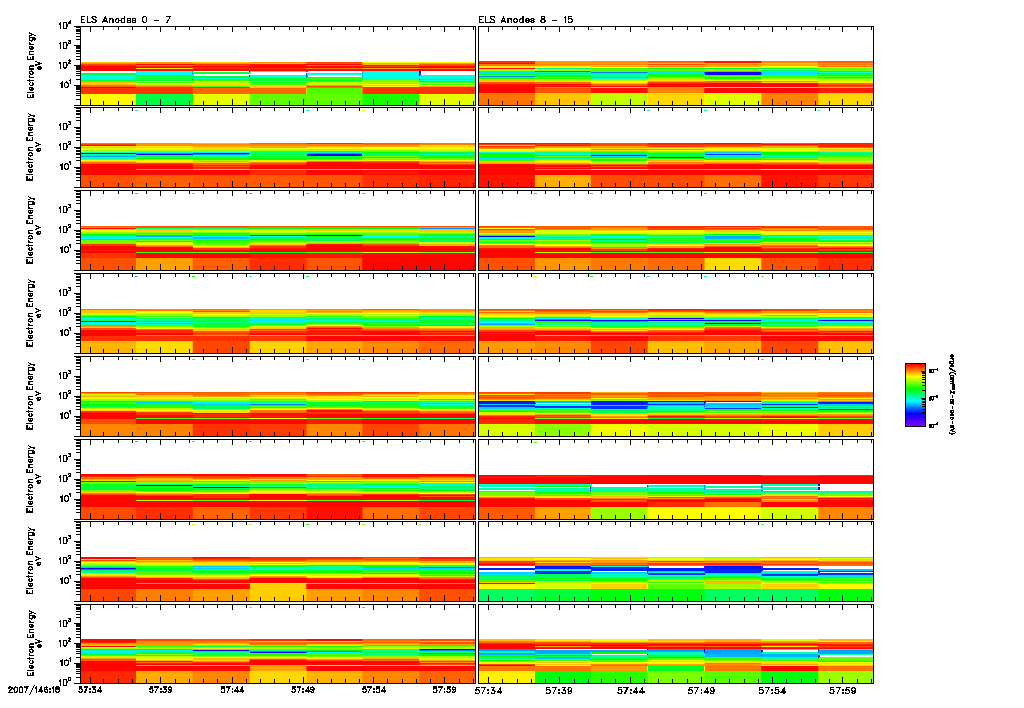1024x708 pixels.
Task: Click the seventh-row spectrogram in Anodes 8-15 column
Action: [x=676, y=561]
